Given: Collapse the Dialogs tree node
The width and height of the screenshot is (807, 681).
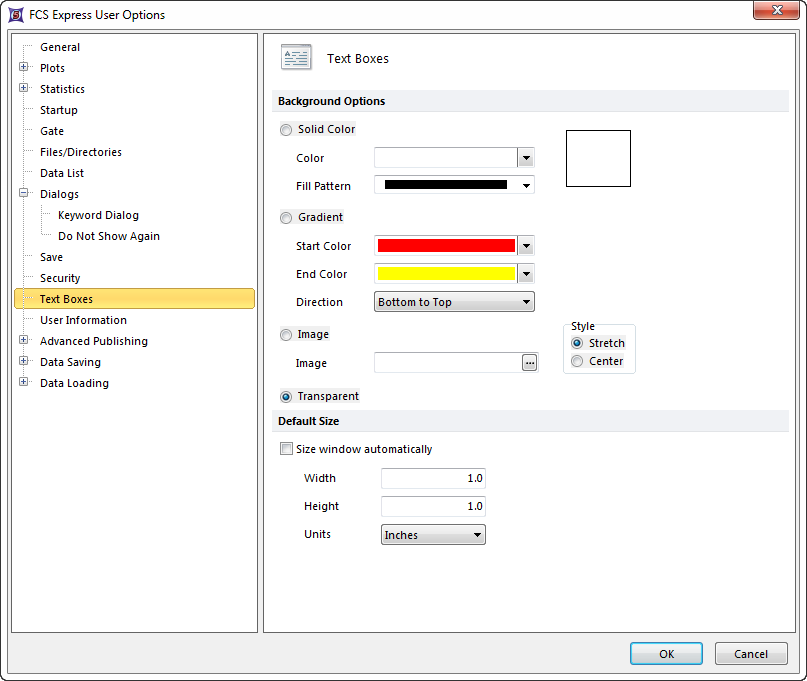Looking at the screenshot, I should [x=24, y=194].
